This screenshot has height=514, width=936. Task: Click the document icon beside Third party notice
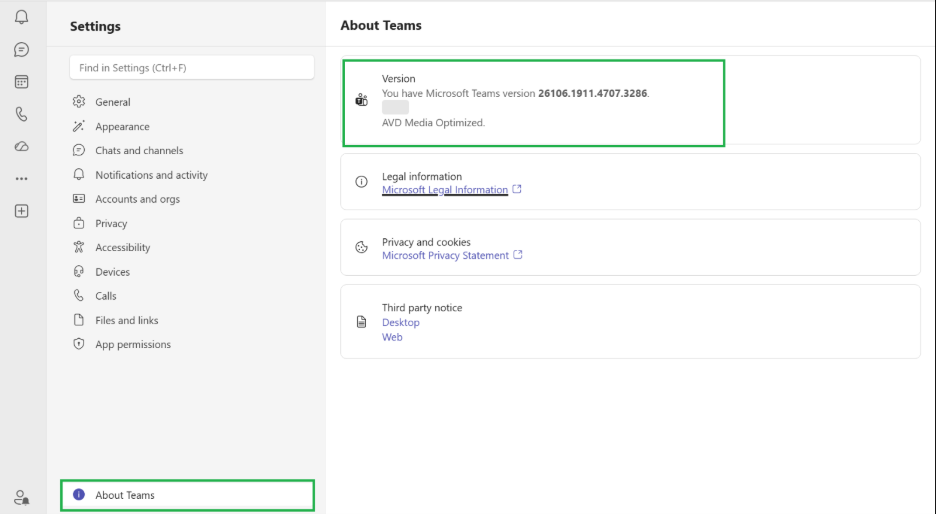coord(362,322)
